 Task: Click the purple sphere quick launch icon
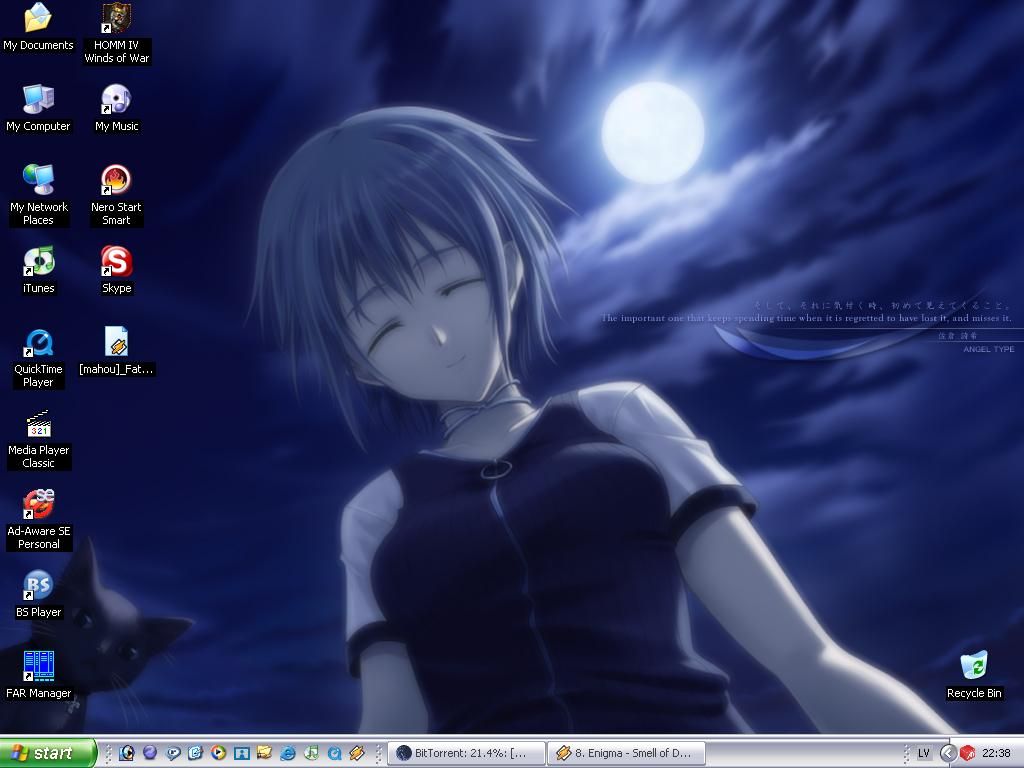(150, 753)
